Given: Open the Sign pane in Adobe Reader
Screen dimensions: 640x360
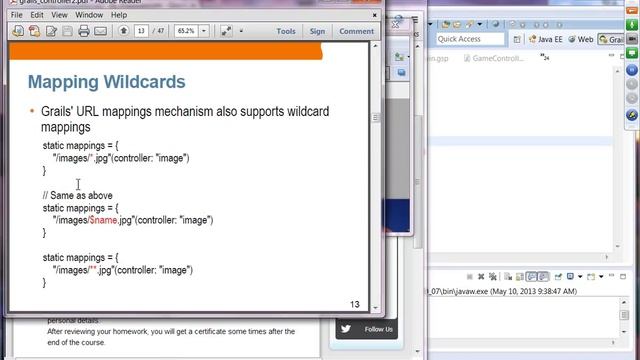Looking at the screenshot, I should click(x=317, y=31).
